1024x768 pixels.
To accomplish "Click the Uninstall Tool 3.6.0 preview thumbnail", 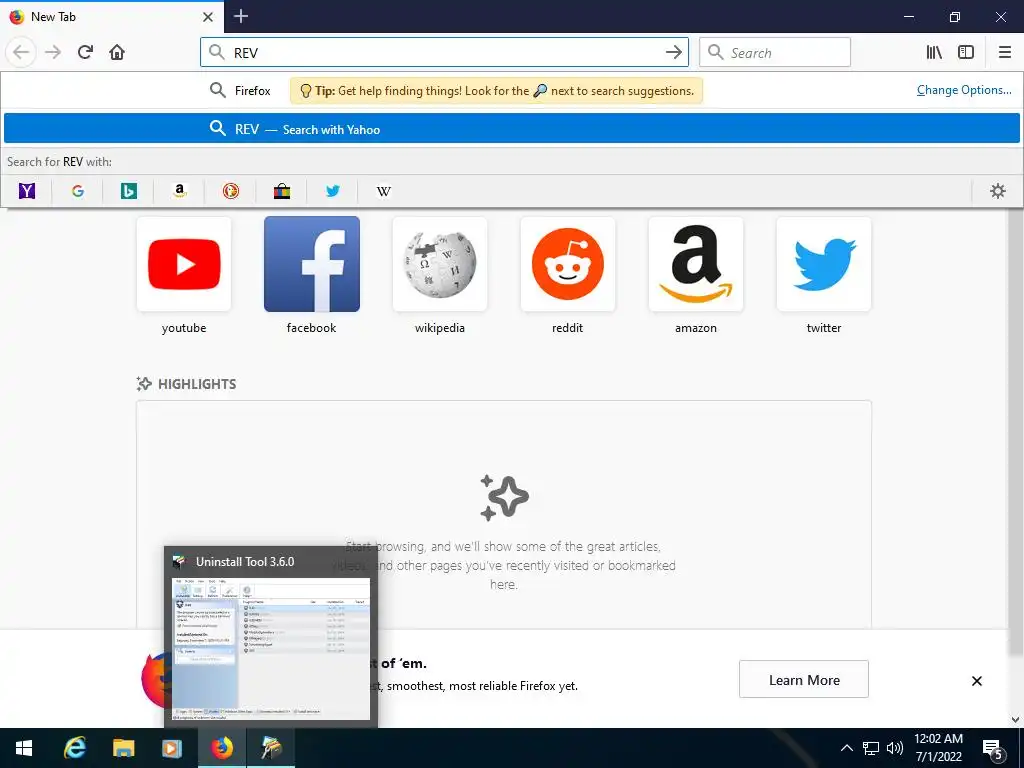I will (271, 648).
